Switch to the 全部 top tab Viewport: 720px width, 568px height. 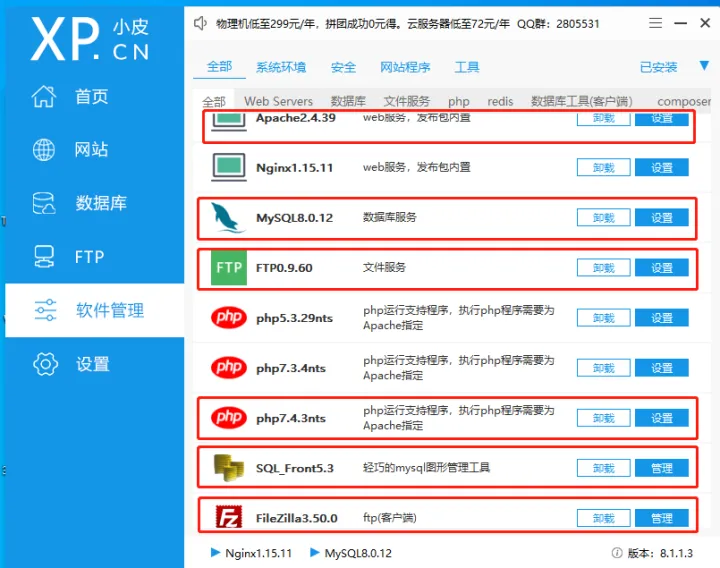point(219,67)
